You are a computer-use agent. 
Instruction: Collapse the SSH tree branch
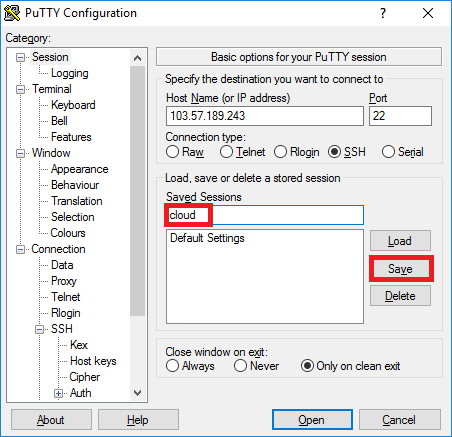(39, 329)
